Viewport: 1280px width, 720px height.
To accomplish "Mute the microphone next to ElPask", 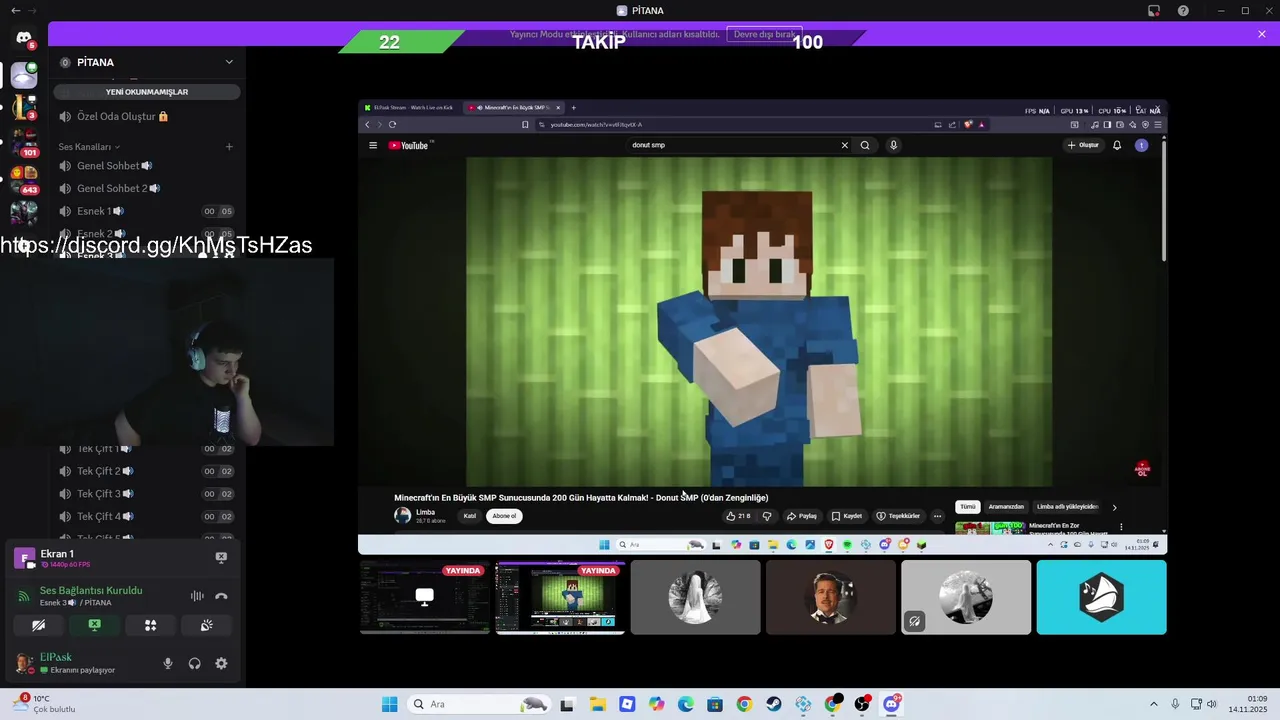I will (x=168, y=663).
